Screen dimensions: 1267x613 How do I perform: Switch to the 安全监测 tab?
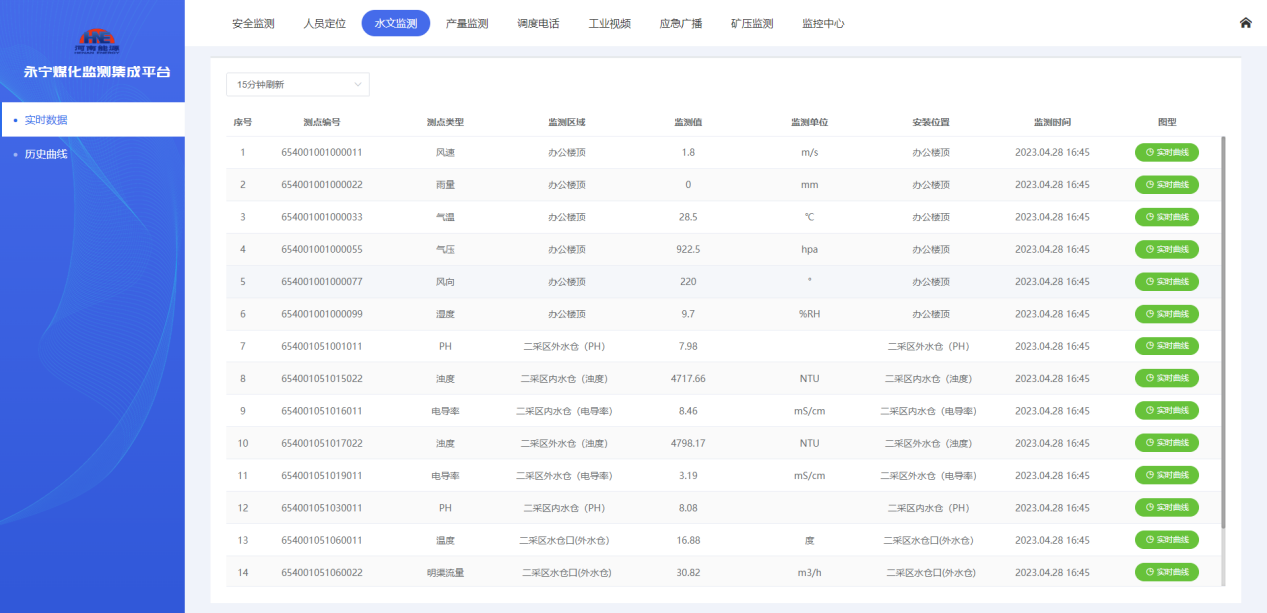coord(253,23)
